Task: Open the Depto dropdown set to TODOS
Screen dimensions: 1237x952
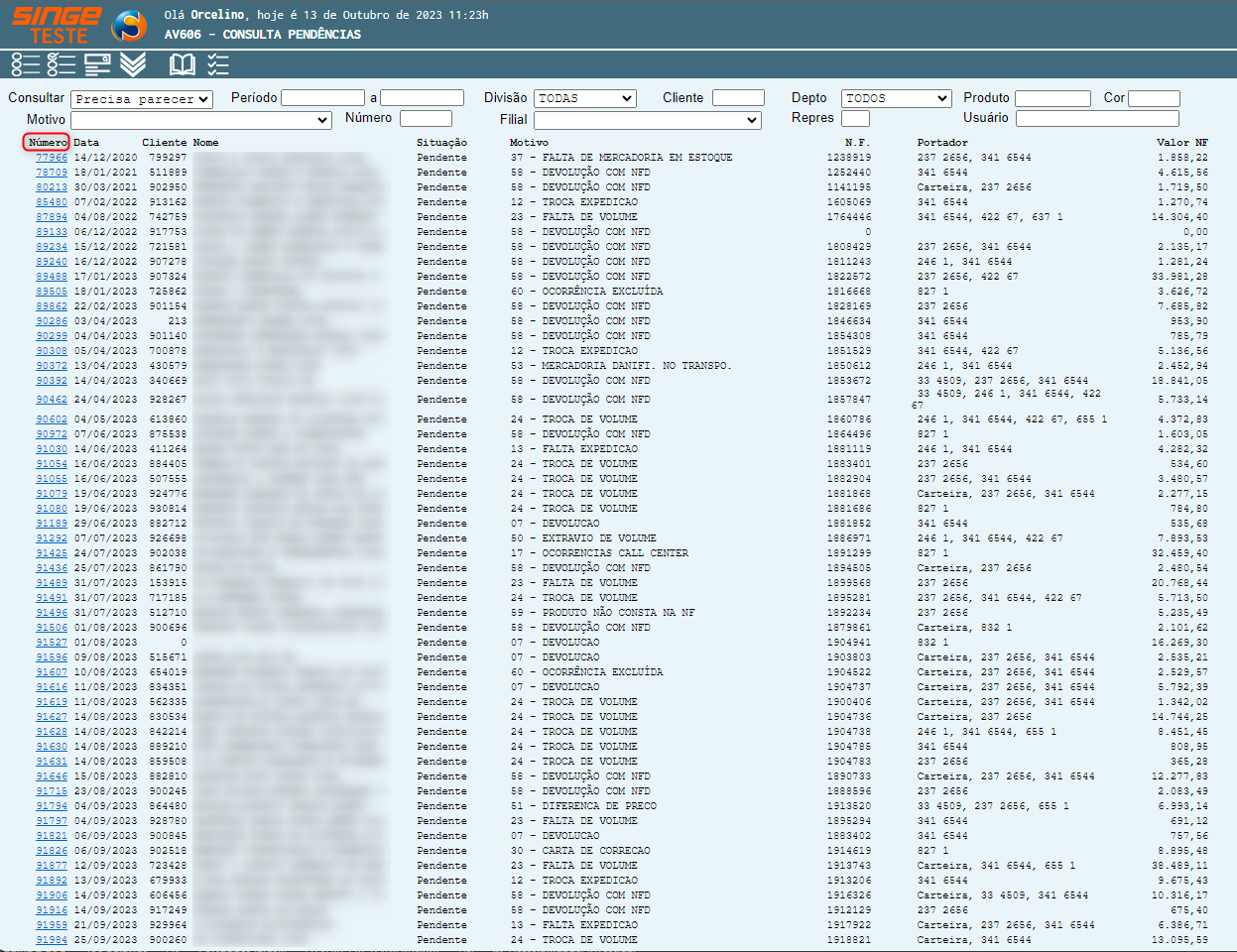Action: [897, 98]
